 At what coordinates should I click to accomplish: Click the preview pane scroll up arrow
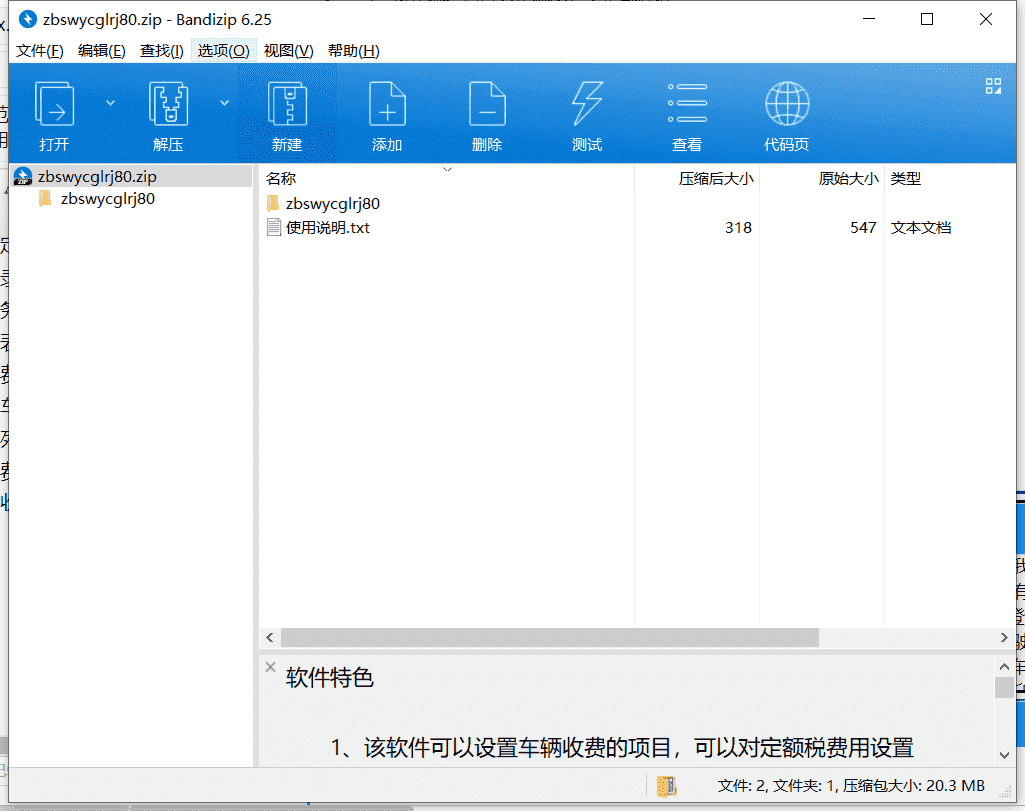tap(1004, 667)
